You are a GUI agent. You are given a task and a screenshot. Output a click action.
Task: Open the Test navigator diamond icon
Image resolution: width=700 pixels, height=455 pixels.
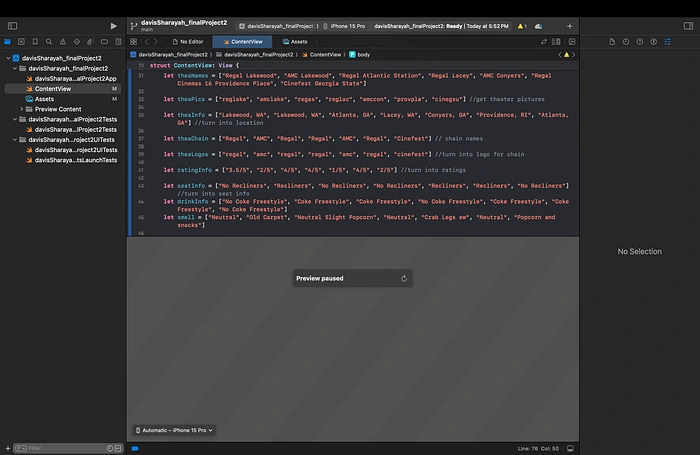77,42
